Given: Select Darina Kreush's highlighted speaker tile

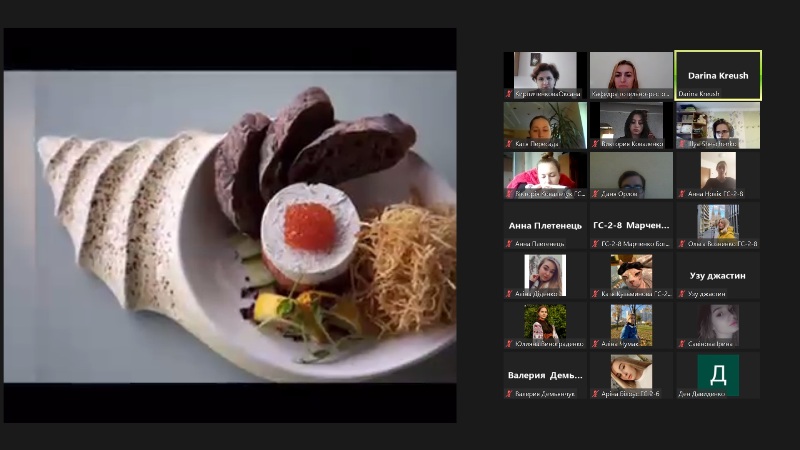Looking at the screenshot, I should [718, 76].
